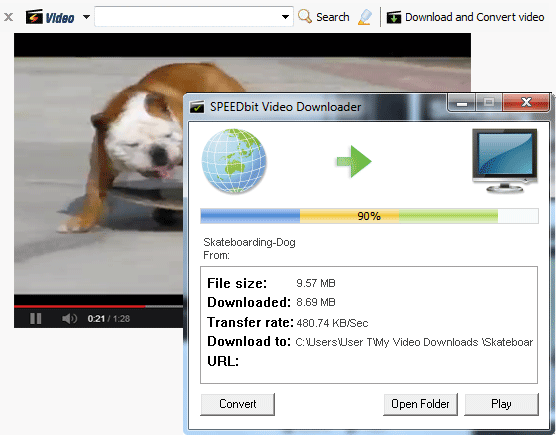Image resolution: width=556 pixels, height=435 pixels.
Task: Click the 480.74 KB/Sec transfer rate
Action: [x=332, y=323]
